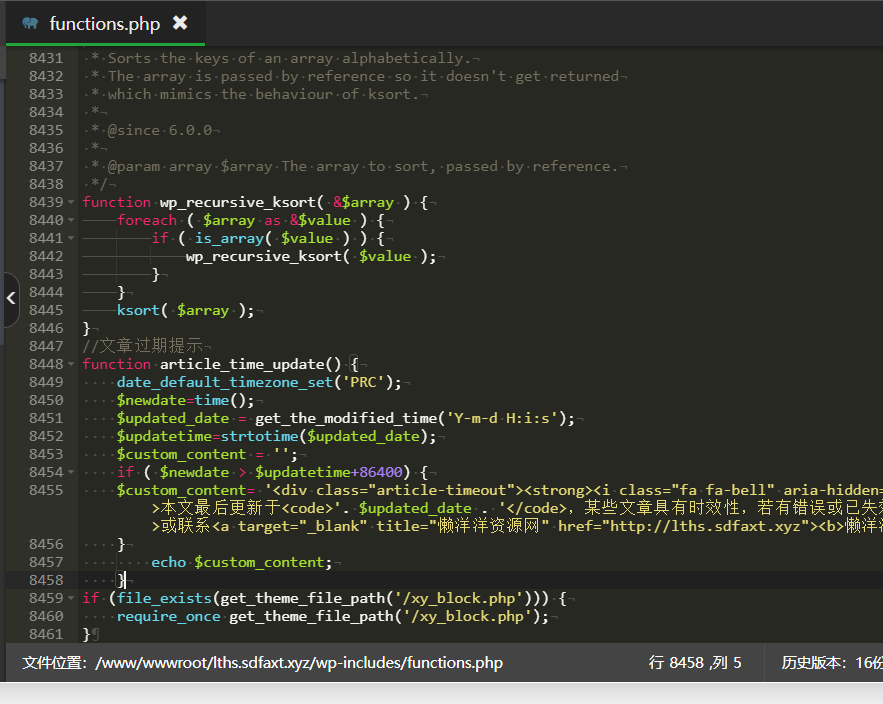Click the ksort( $array ) statement
The image size is (883, 704).
click(x=185, y=310)
